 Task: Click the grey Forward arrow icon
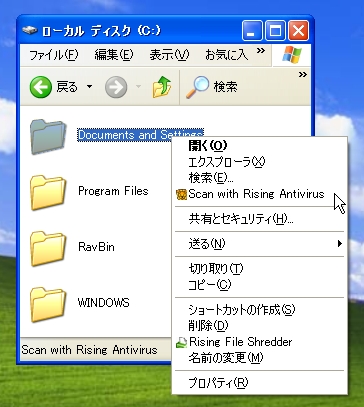(116, 87)
